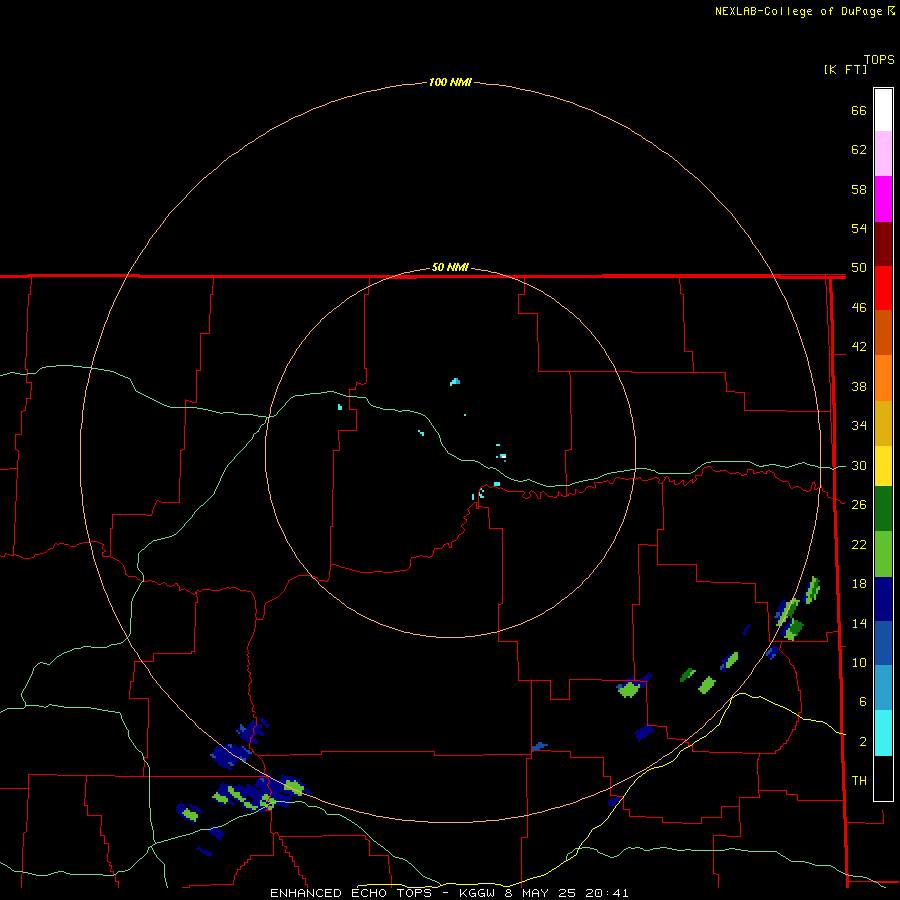Click the "NEXLAB-College of DuPage" credit text
Image resolution: width=900 pixels, height=900 pixels.
tap(800, 11)
